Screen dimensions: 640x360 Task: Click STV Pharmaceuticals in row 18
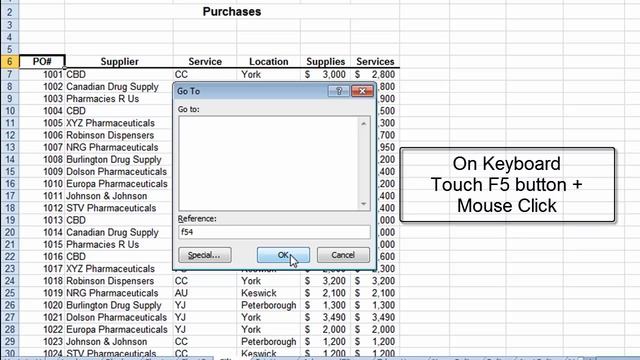click(x=111, y=208)
